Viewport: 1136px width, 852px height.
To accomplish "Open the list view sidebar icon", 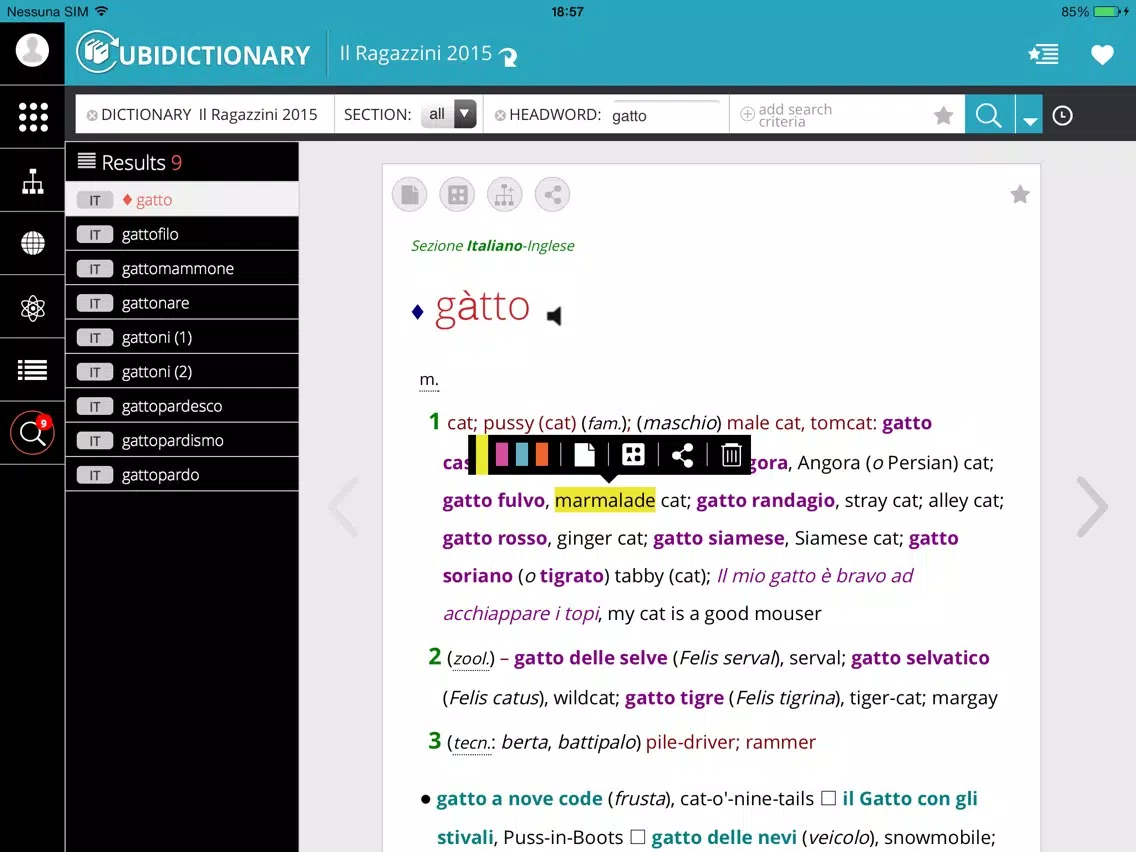I will 33,370.
